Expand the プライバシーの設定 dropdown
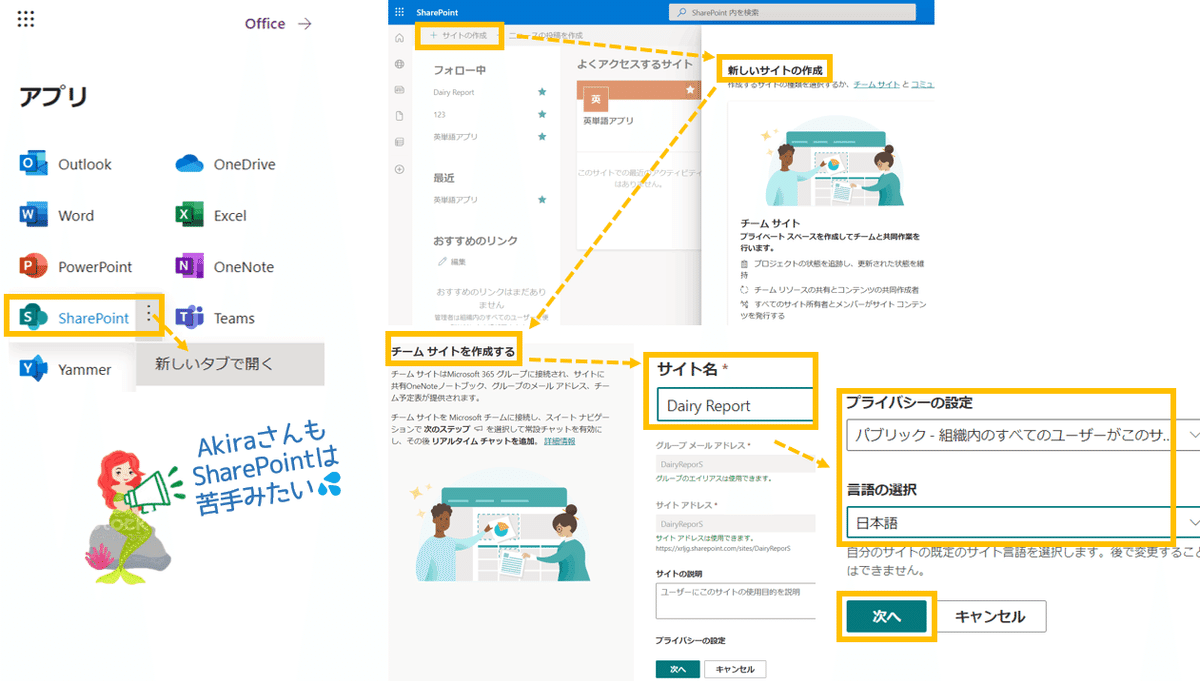 (x=1022, y=436)
